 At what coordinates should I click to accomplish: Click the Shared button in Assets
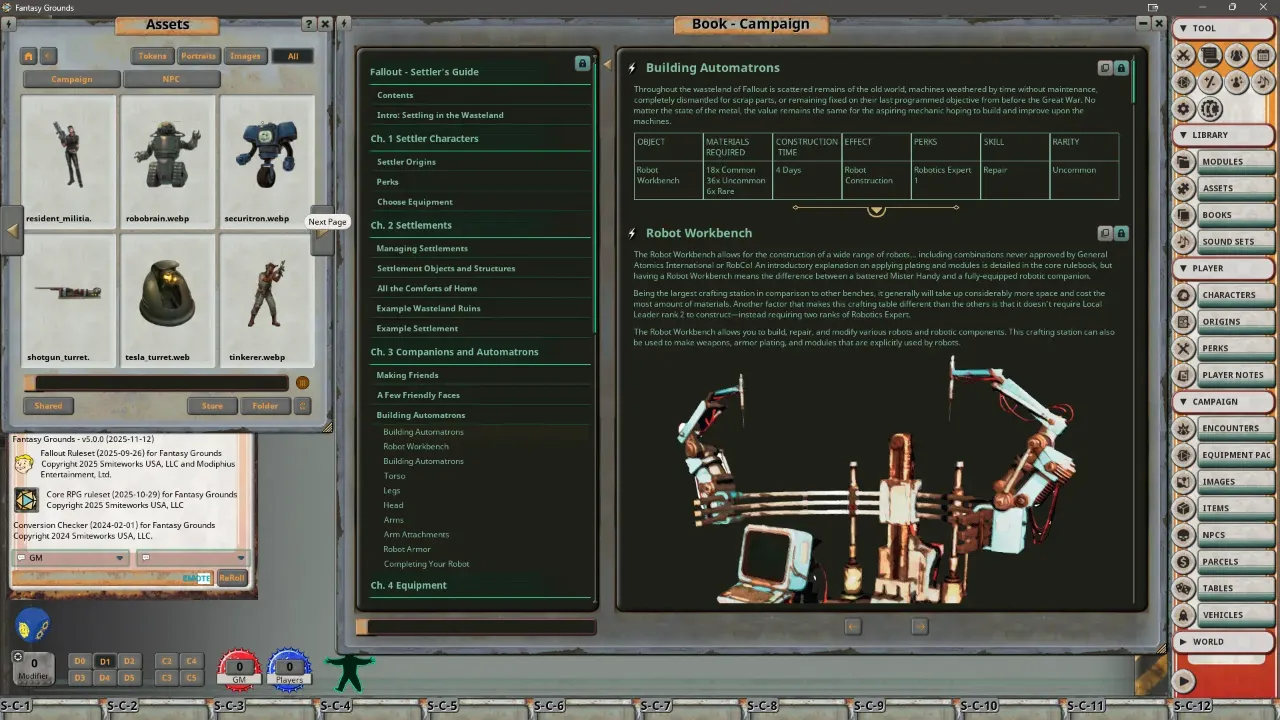pos(48,406)
